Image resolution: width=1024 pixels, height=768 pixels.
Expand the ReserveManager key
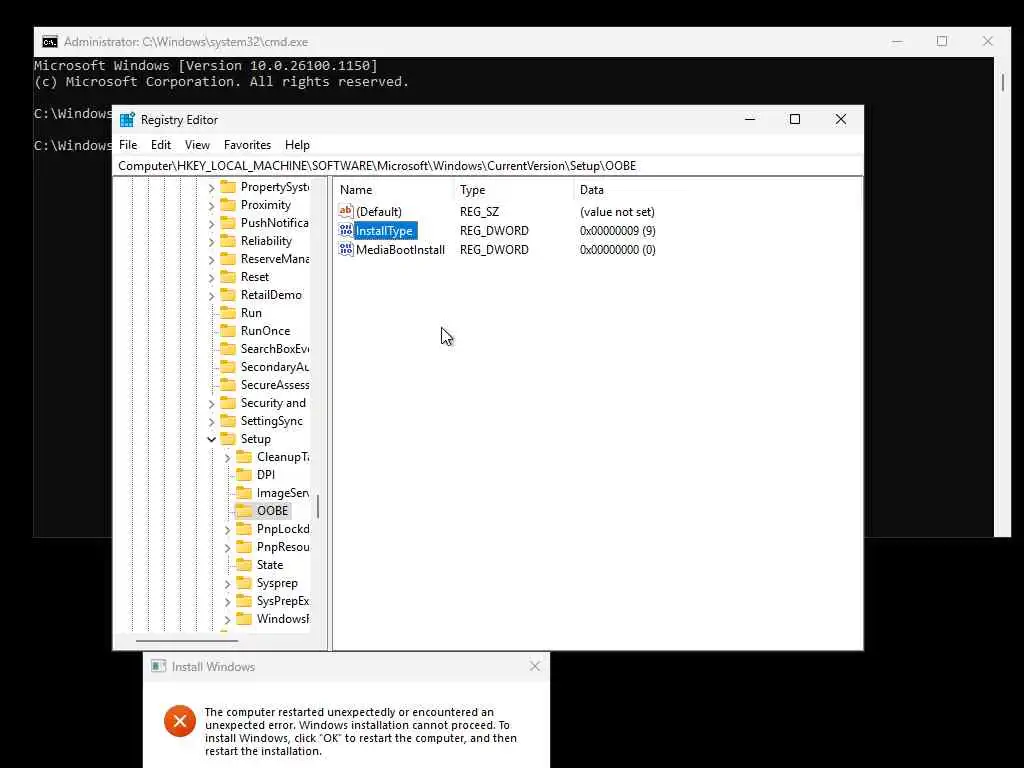tap(211, 259)
